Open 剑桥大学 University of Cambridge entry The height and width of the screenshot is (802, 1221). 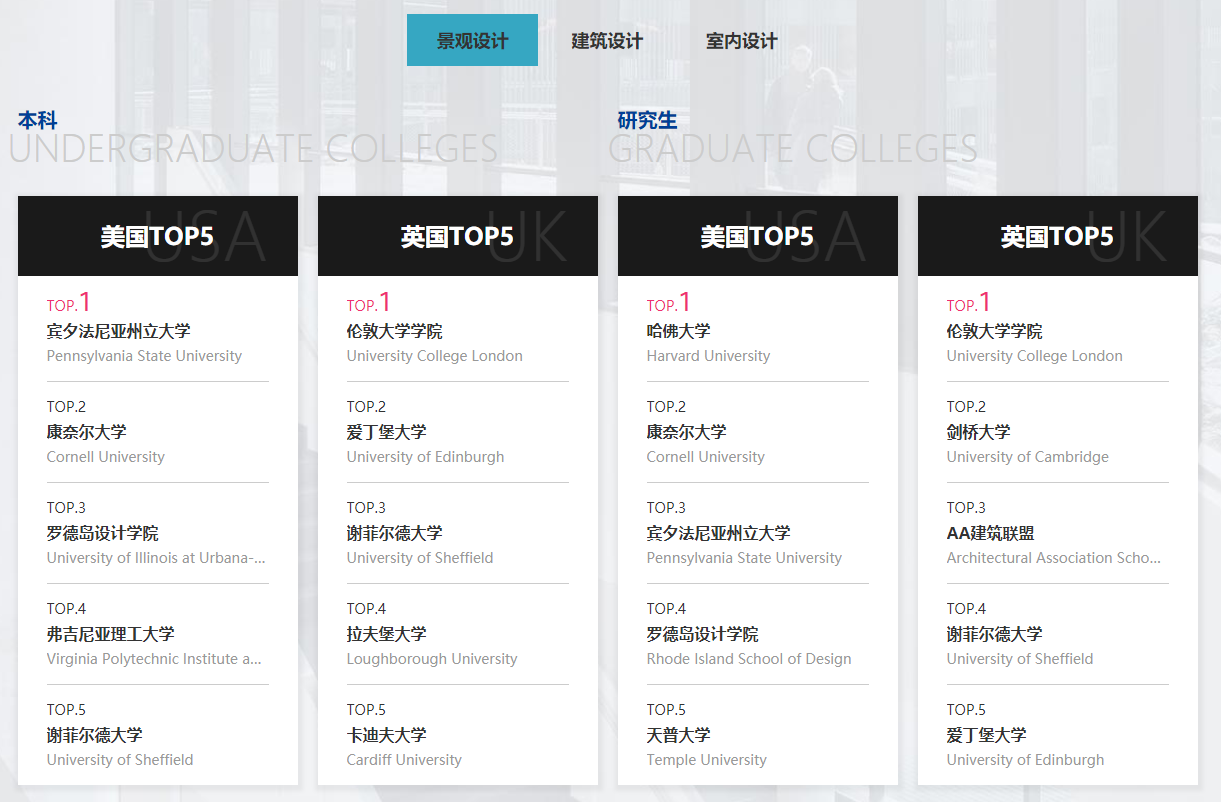(x=1058, y=432)
